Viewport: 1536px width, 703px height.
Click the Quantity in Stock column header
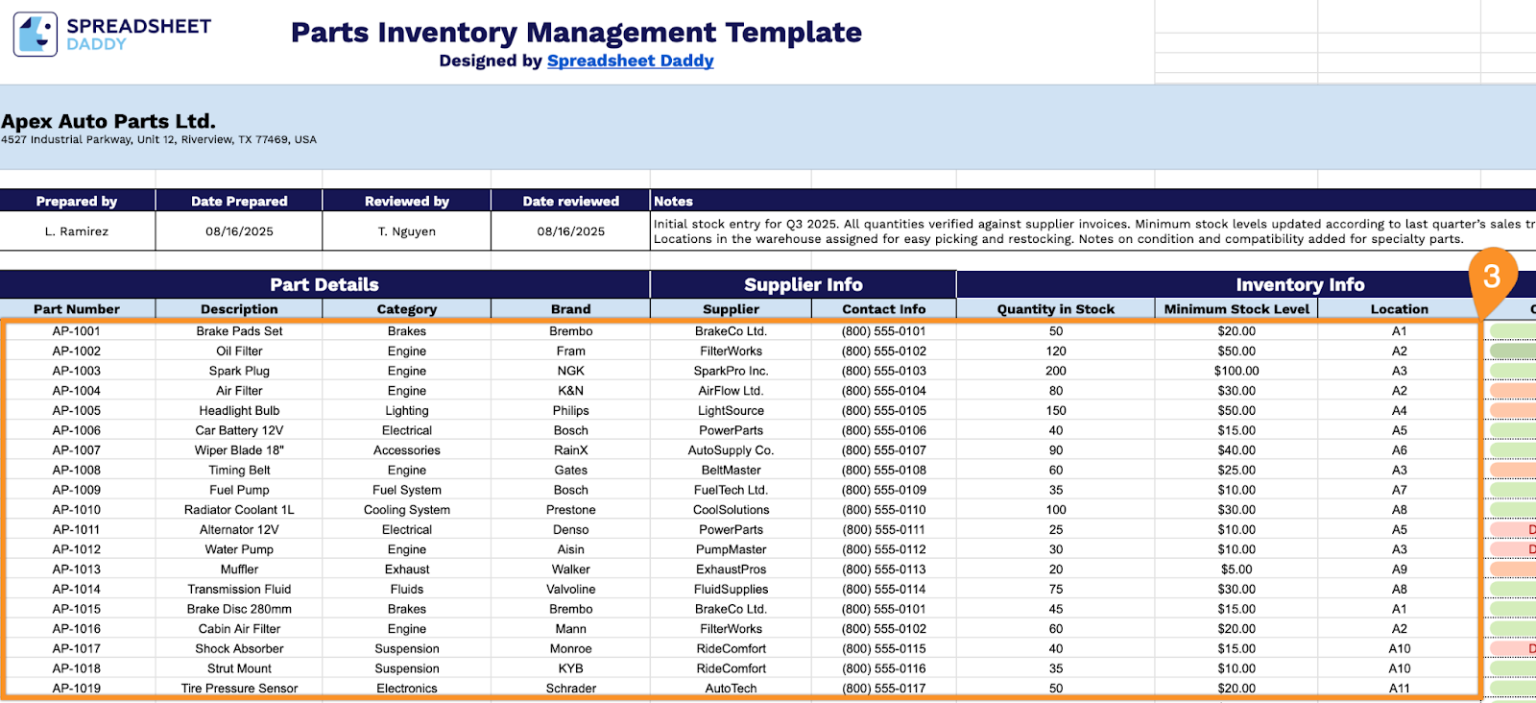(x=1055, y=309)
